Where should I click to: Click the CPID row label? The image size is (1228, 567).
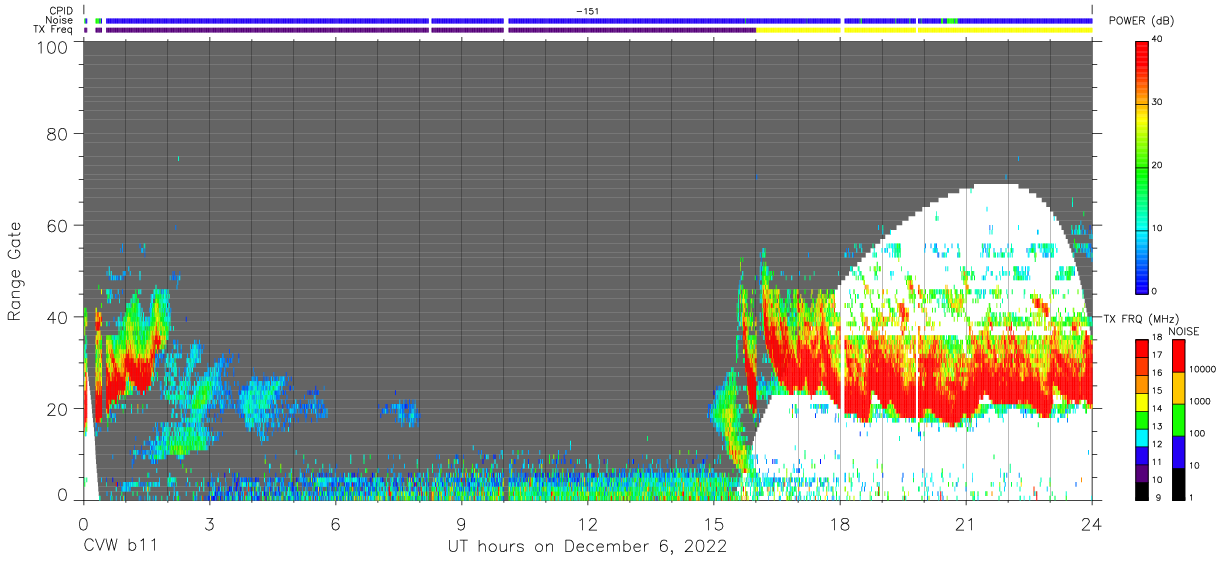tap(61, 11)
